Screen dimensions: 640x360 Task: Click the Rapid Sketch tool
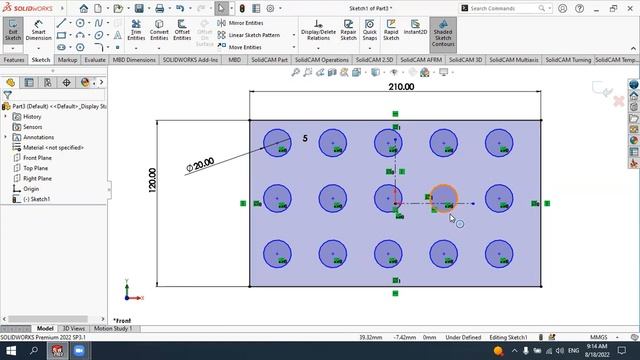(x=391, y=30)
